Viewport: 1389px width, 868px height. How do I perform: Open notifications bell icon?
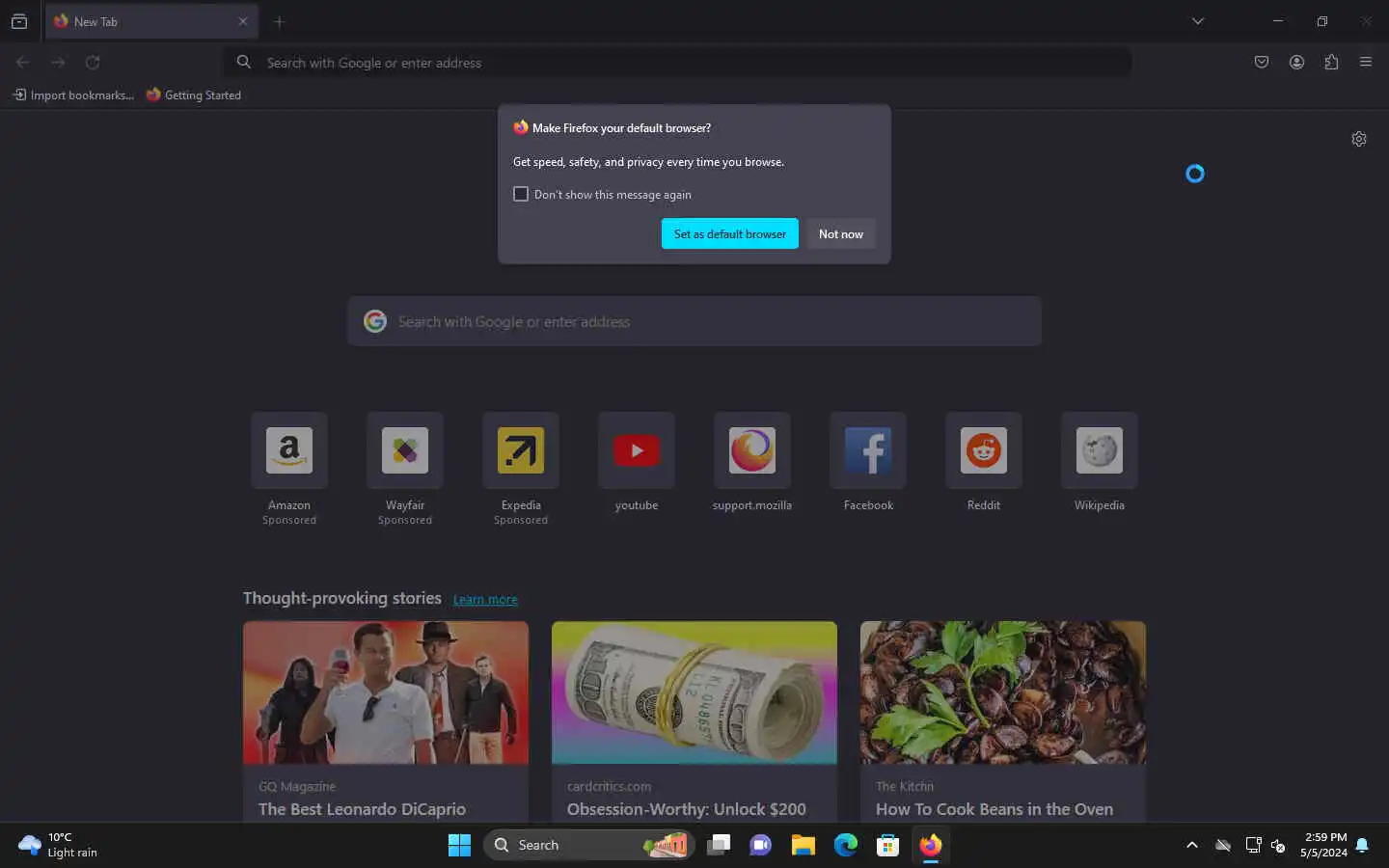click(x=1362, y=845)
